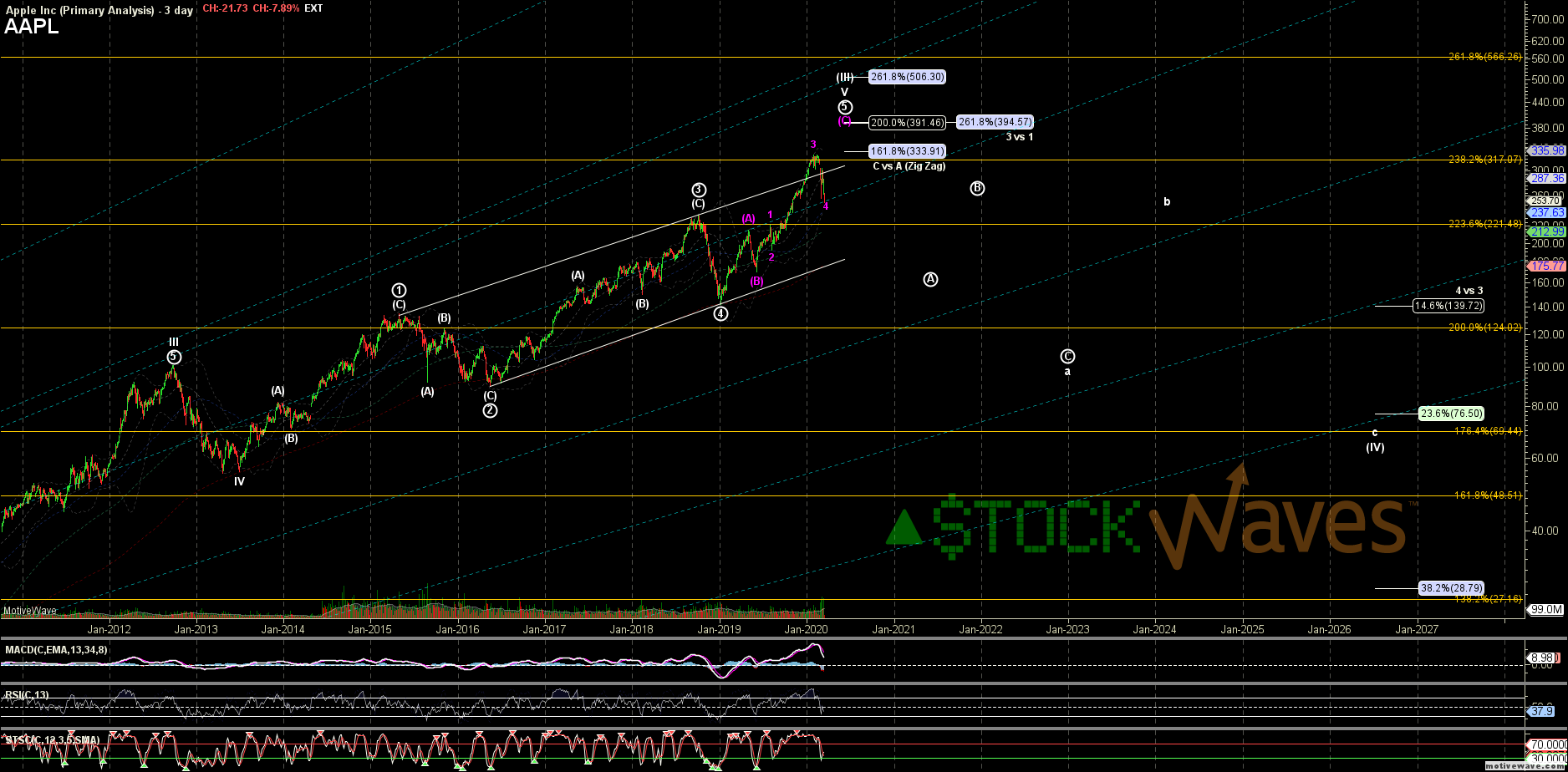This screenshot has height=772, width=1568.
Task: Select the 261.8%(394.57) Fibonacci label
Action: coord(995,122)
